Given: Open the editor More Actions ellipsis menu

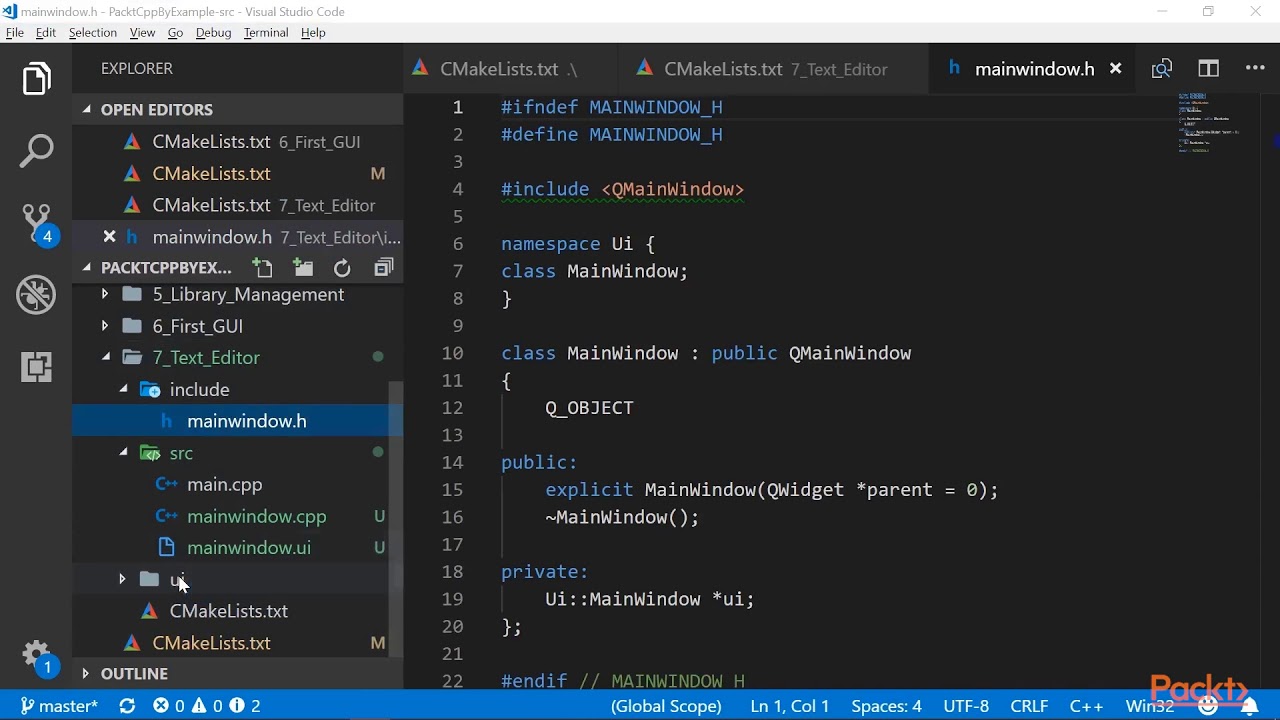Looking at the screenshot, I should (1255, 69).
